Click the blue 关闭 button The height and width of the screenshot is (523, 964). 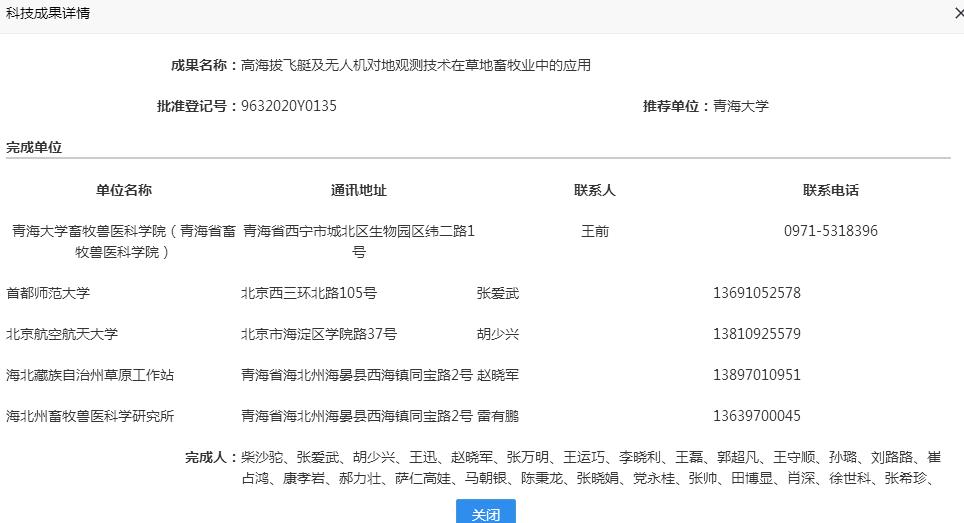(485, 513)
